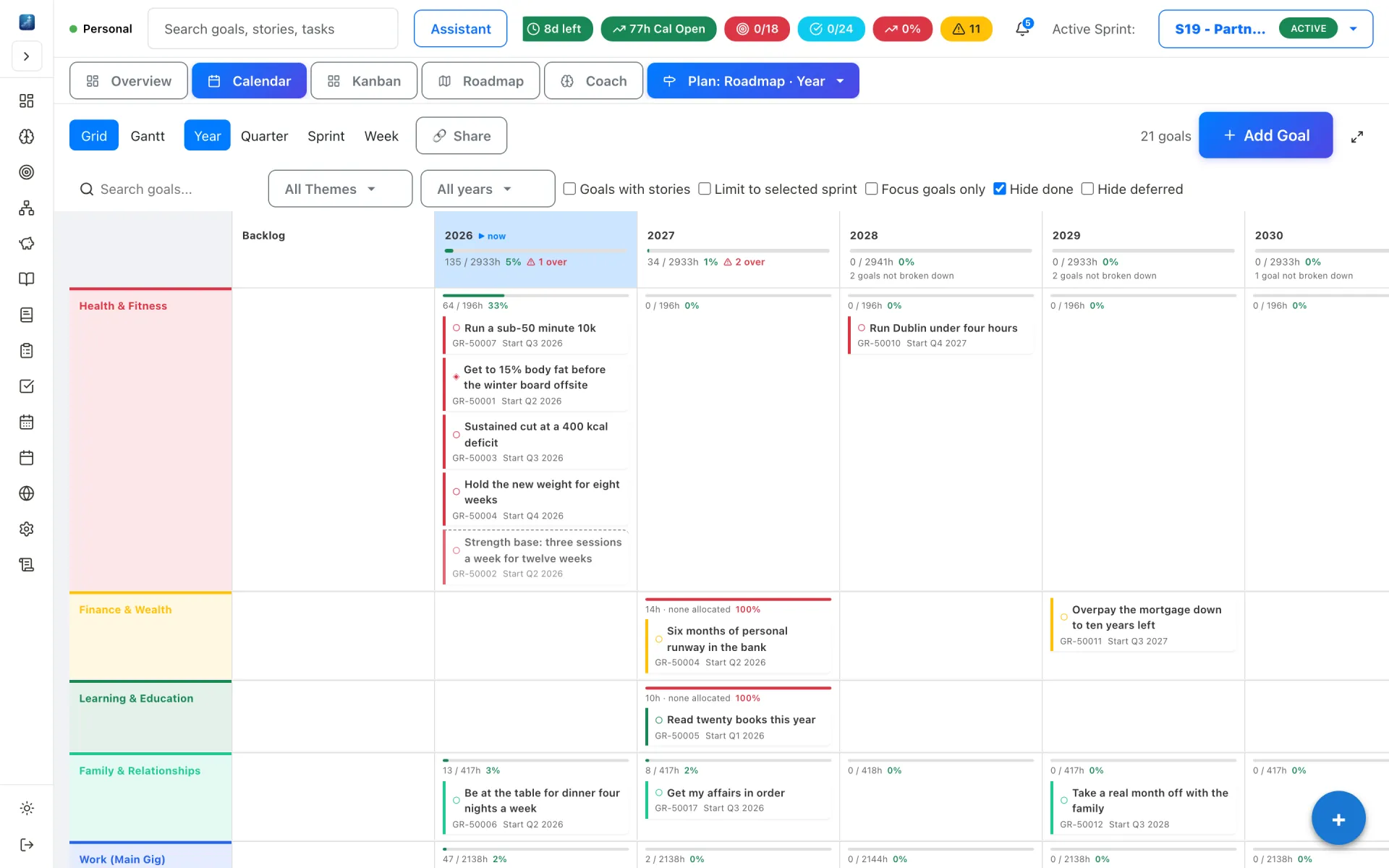Click the logout icon in sidebar
This screenshot has width=1389, height=868.
point(27,844)
